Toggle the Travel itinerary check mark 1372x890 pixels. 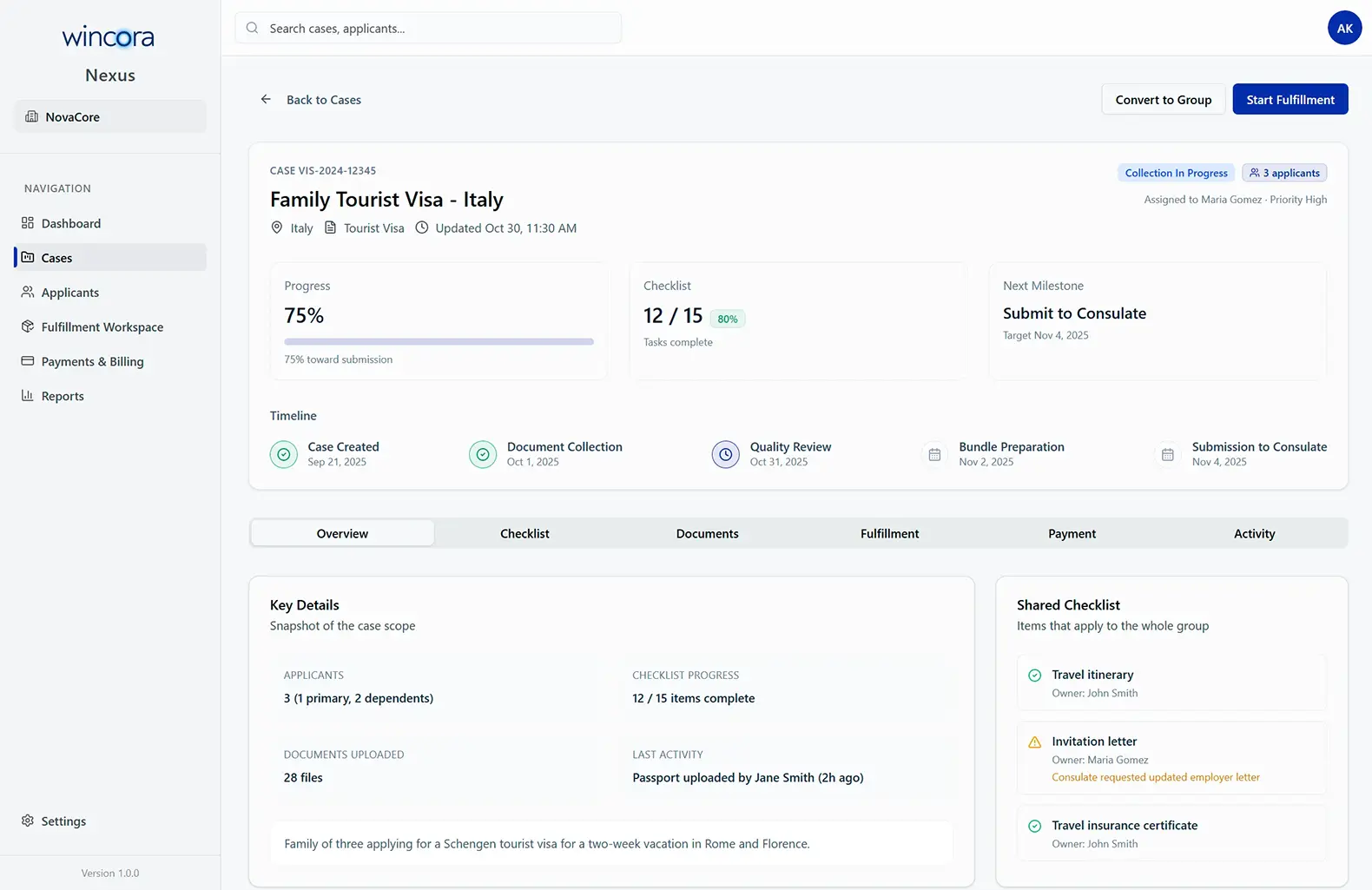tap(1034, 676)
